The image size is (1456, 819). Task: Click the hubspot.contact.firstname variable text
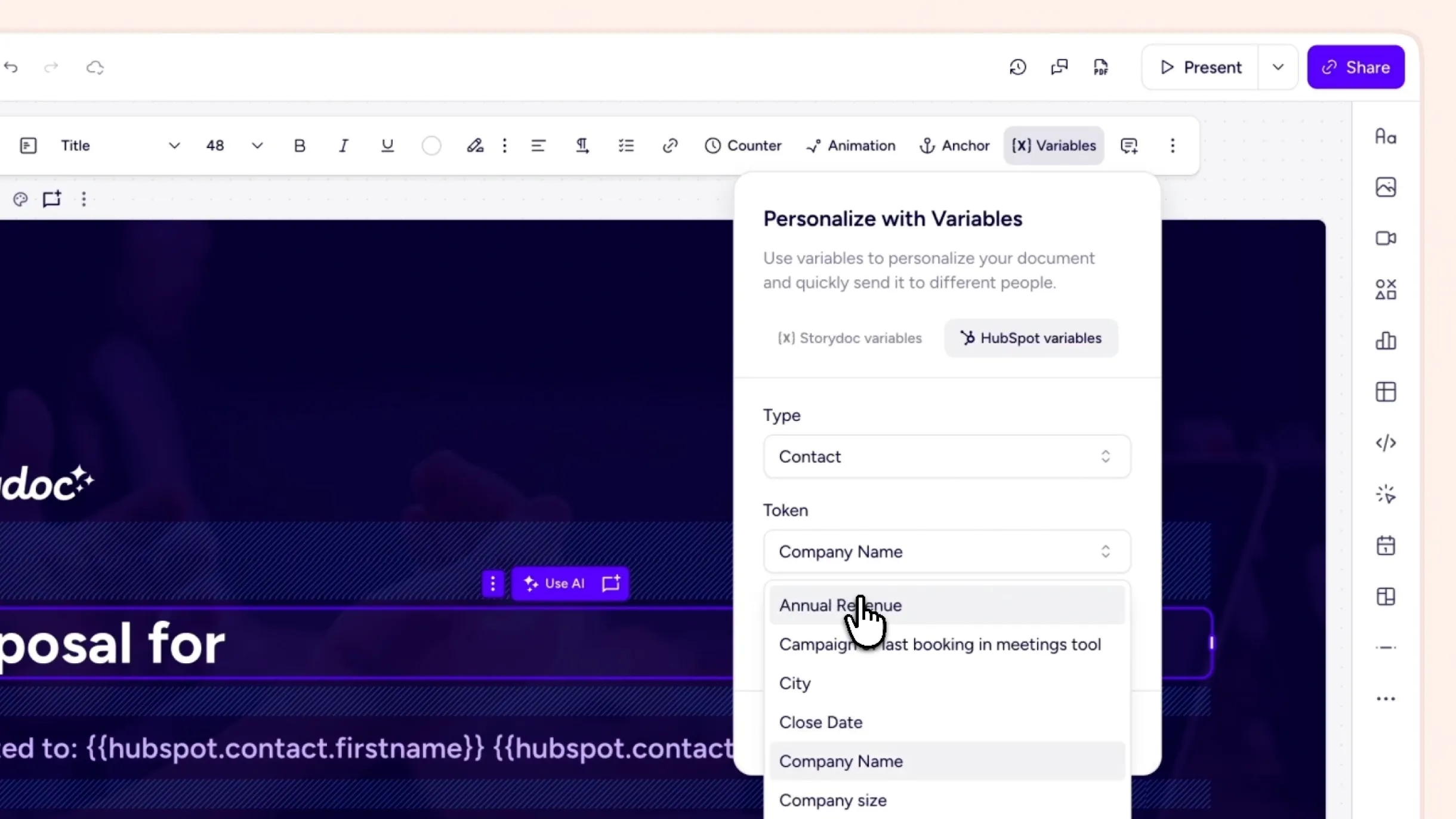pos(285,749)
